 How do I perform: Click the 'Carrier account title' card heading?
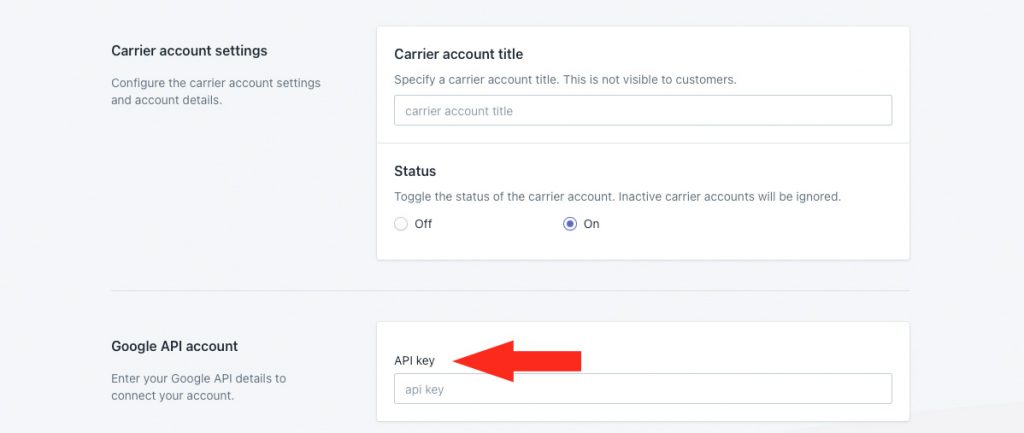pos(458,54)
